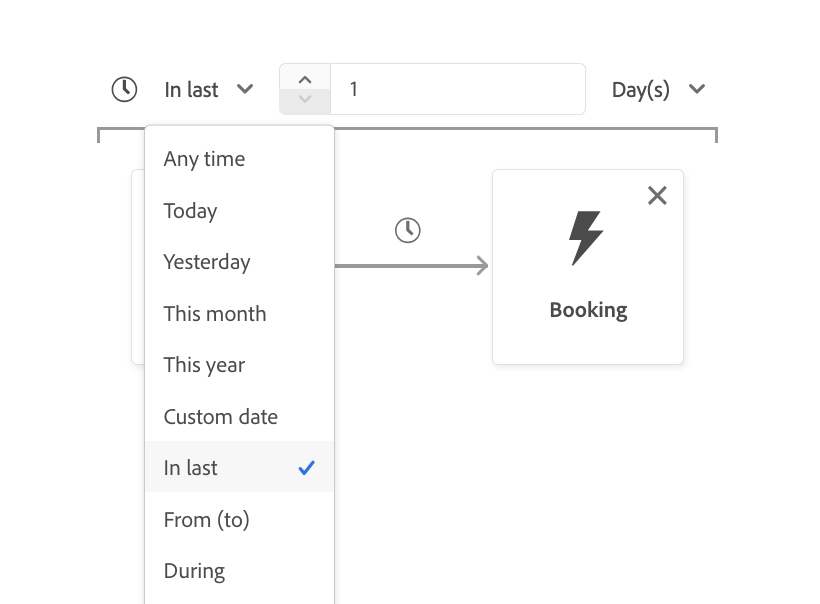Click the Booking event label

tap(588, 310)
